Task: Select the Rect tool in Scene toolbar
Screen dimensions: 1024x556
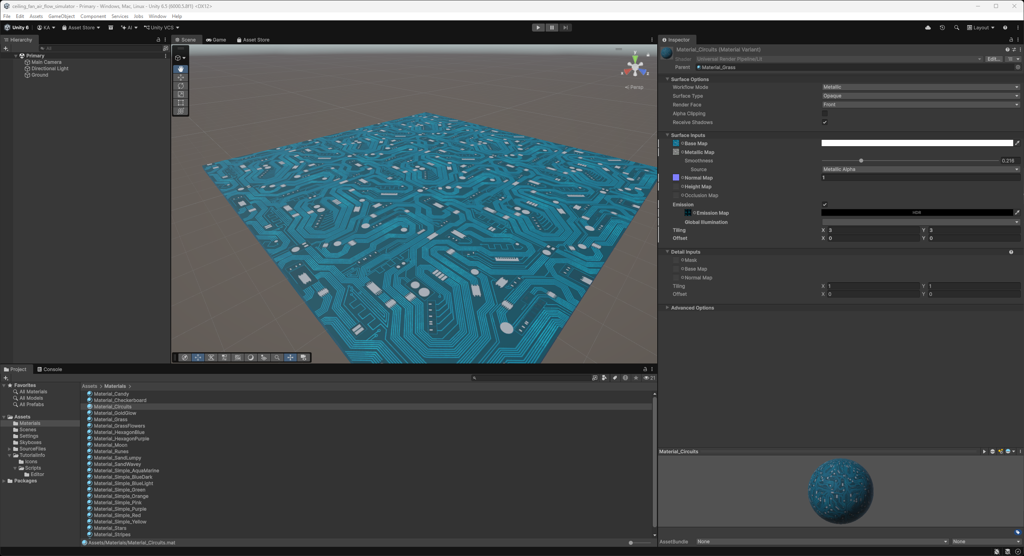Action: coord(181,103)
